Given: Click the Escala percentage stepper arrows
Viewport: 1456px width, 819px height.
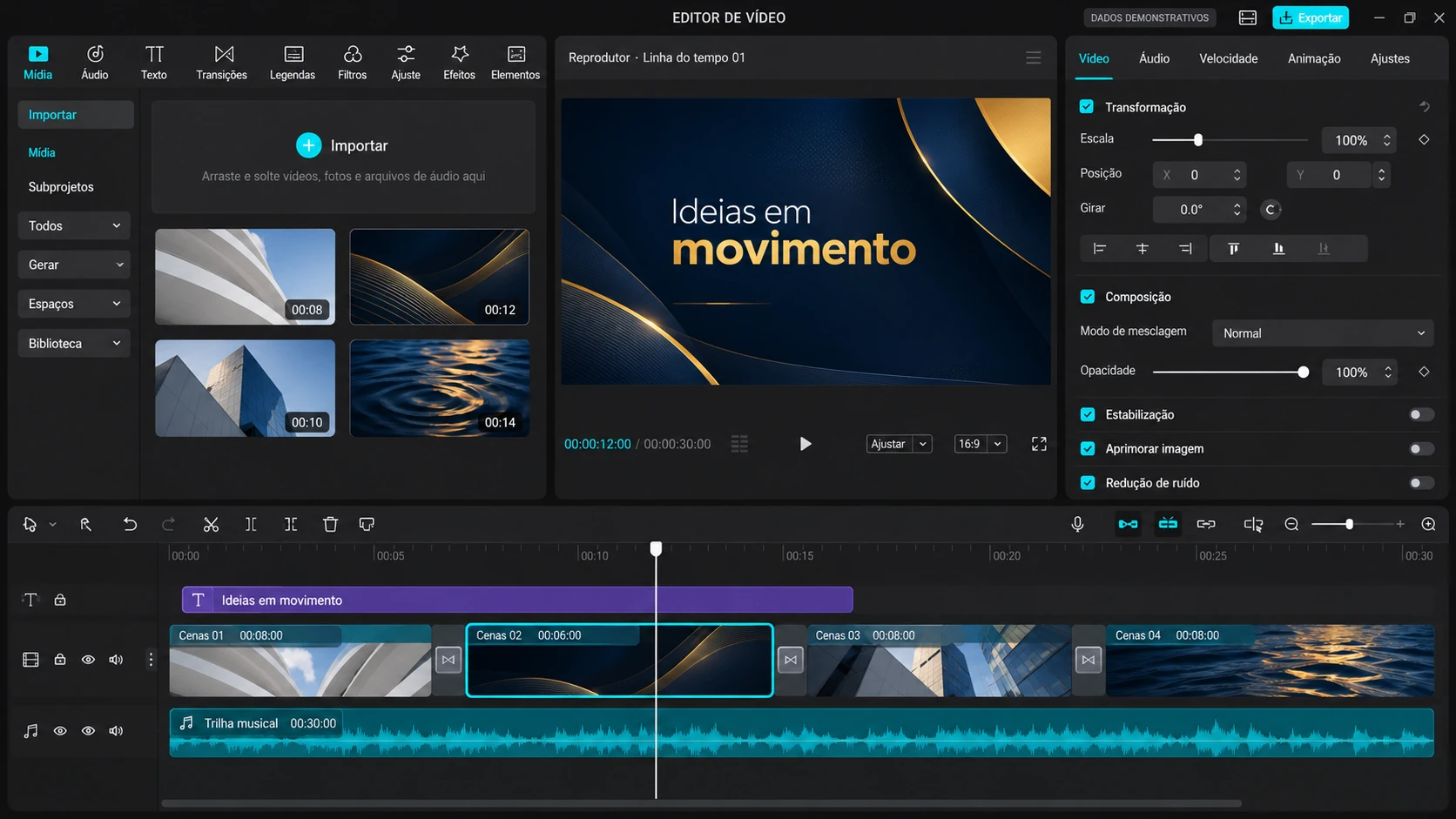Looking at the screenshot, I should click(1386, 140).
